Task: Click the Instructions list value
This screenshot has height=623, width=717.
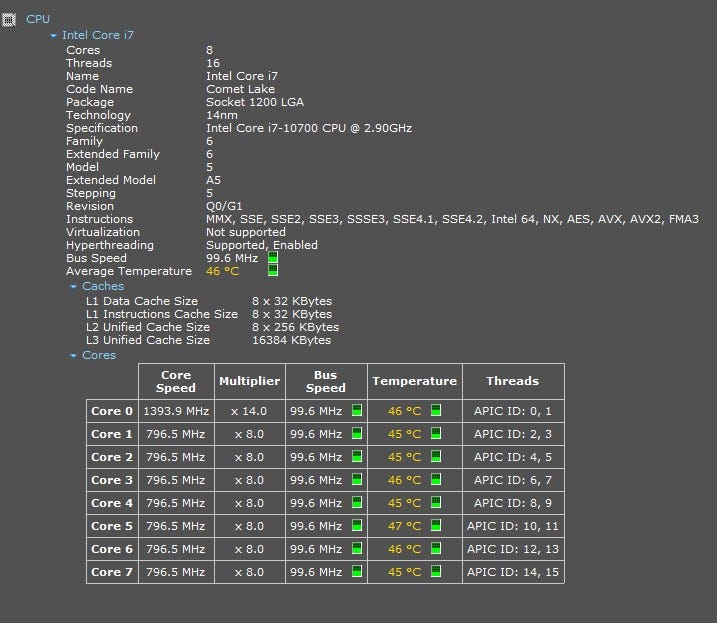Action: coord(452,219)
